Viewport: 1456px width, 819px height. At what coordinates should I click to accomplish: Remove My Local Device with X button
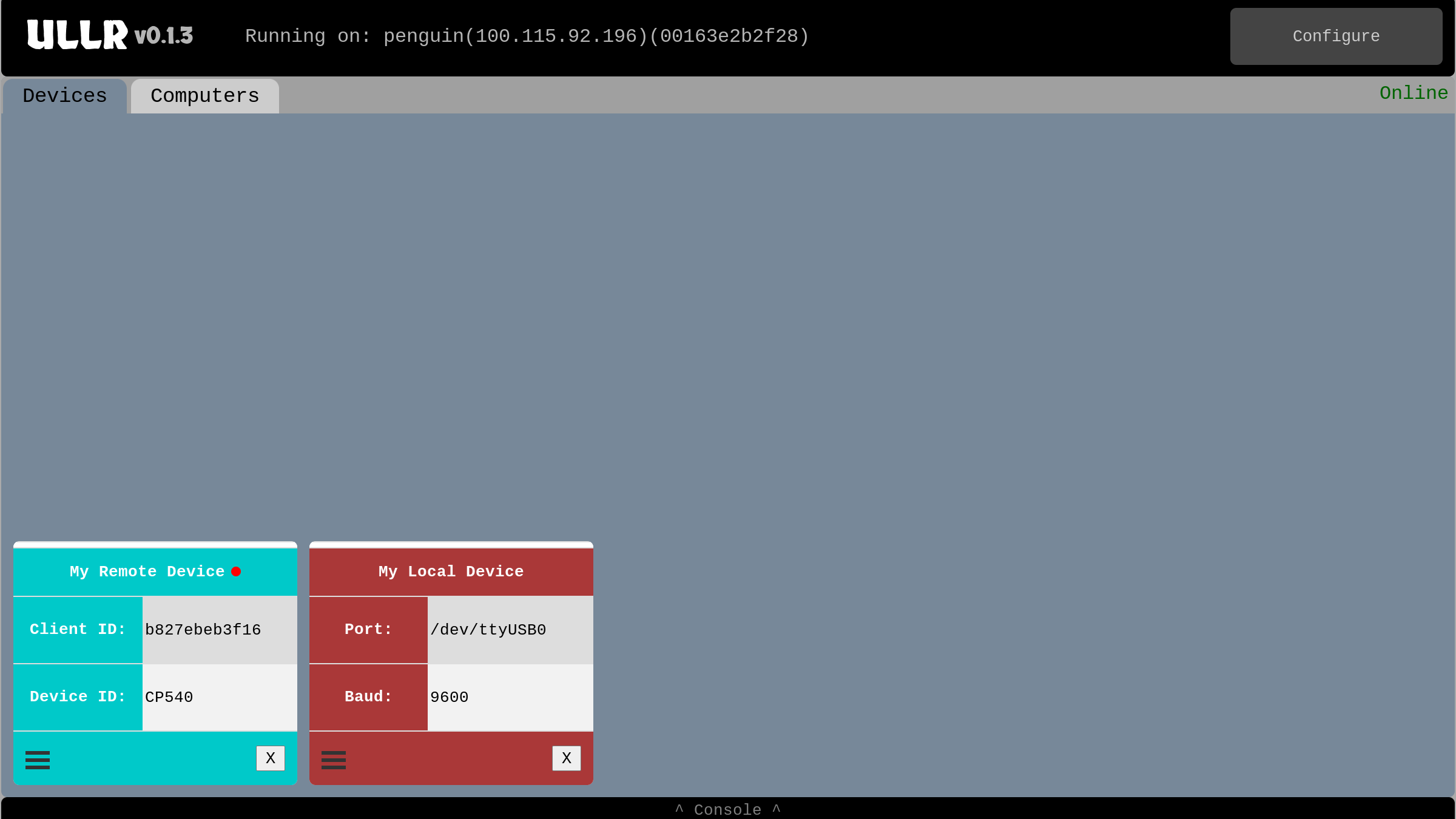tap(567, 758)
